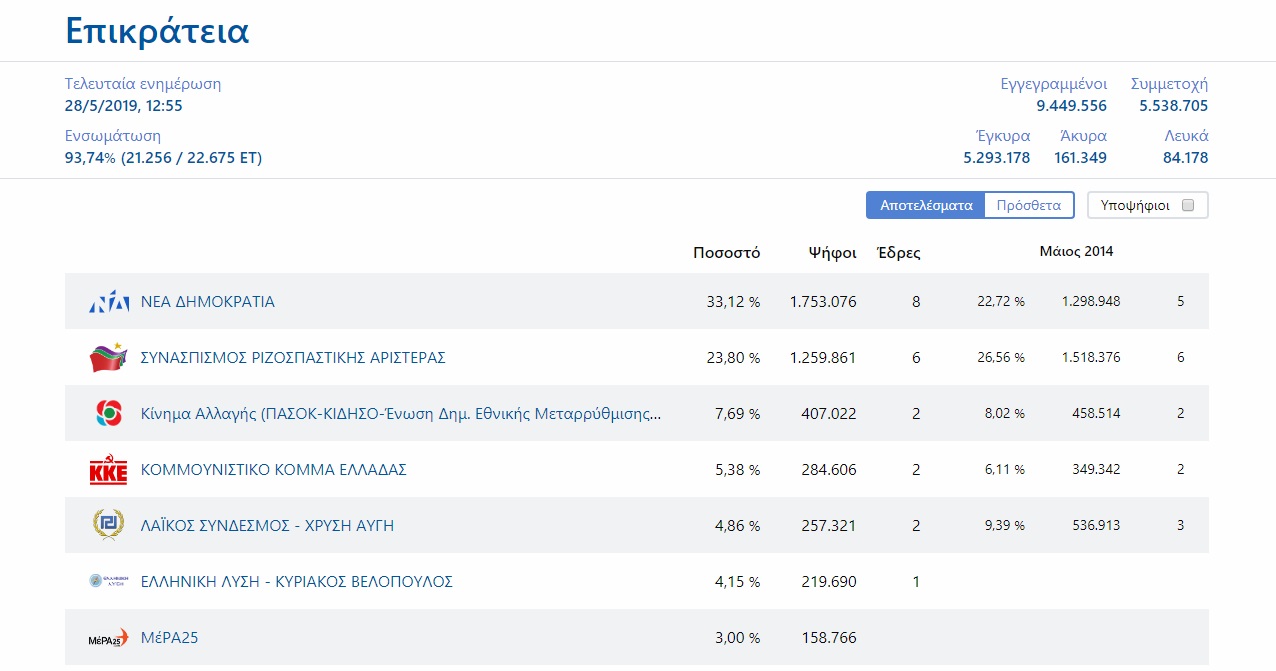Click the SYRIZA flag logo
Image resolution: width=1276 pixels, height=671 pixels.
pos(109,357)
